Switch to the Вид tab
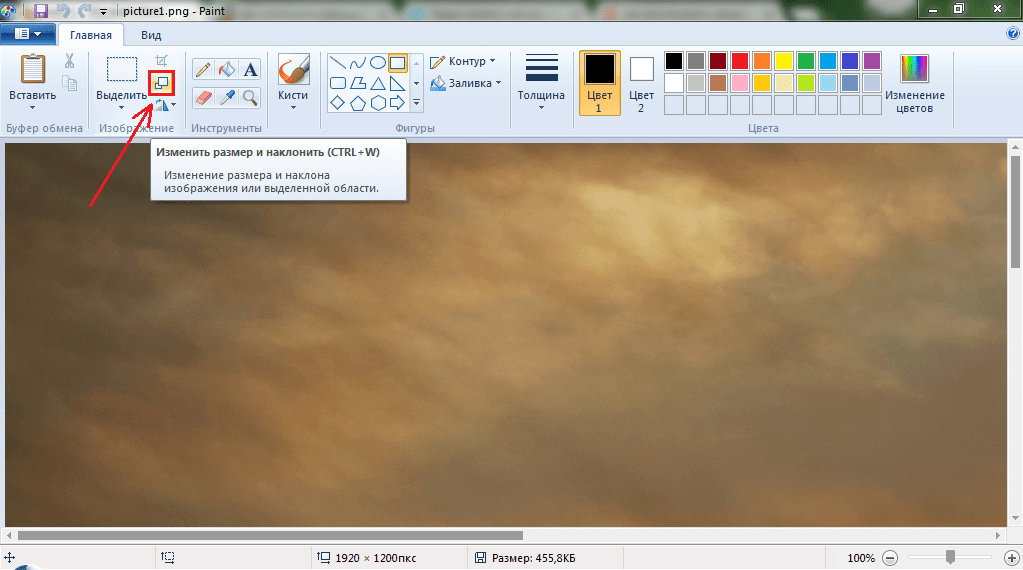The image size is (1023, 570). coord(151,35)
